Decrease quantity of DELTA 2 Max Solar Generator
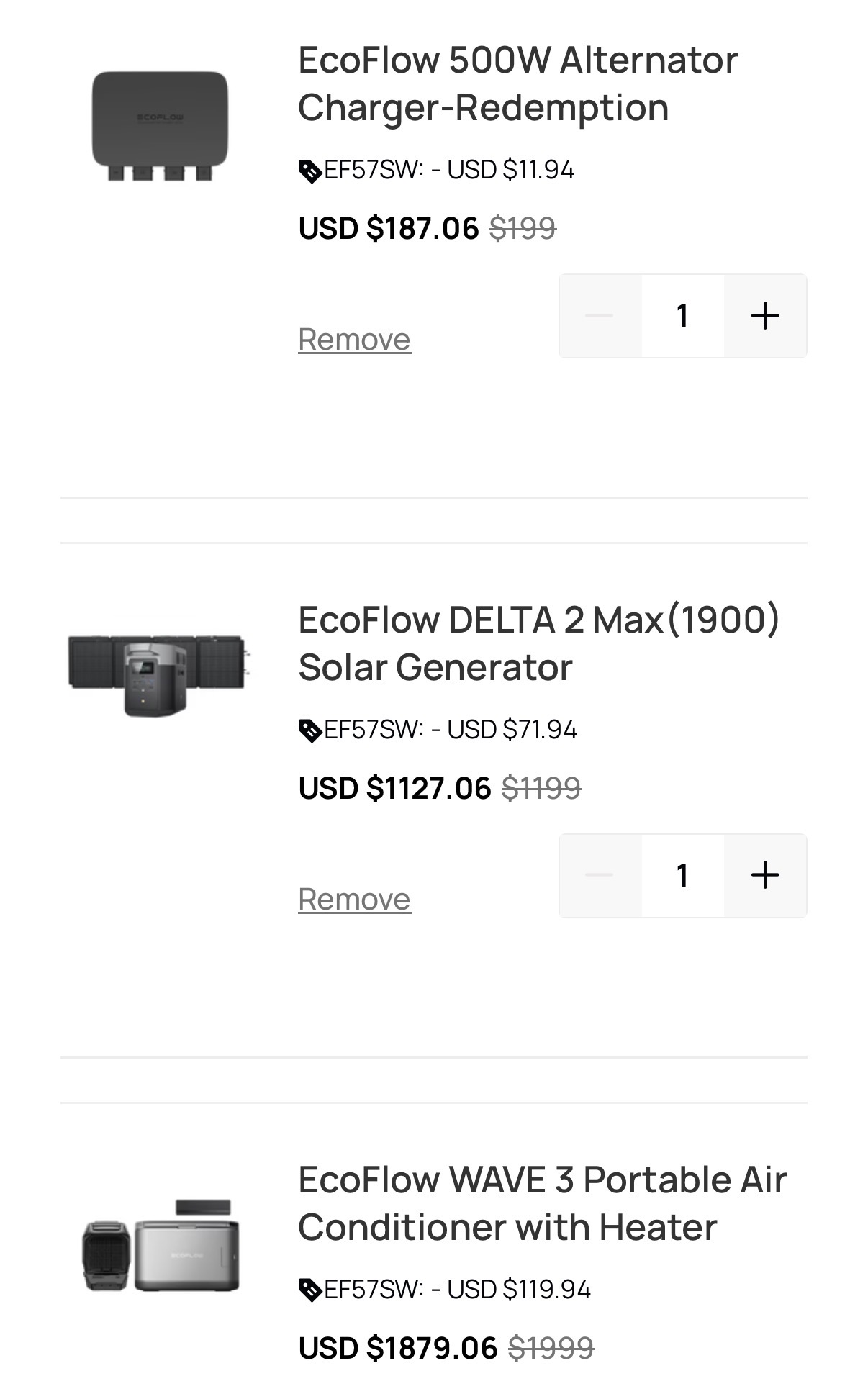This screenshot has width=868, height=1376. pyautogui.click(x=600, y=876)
